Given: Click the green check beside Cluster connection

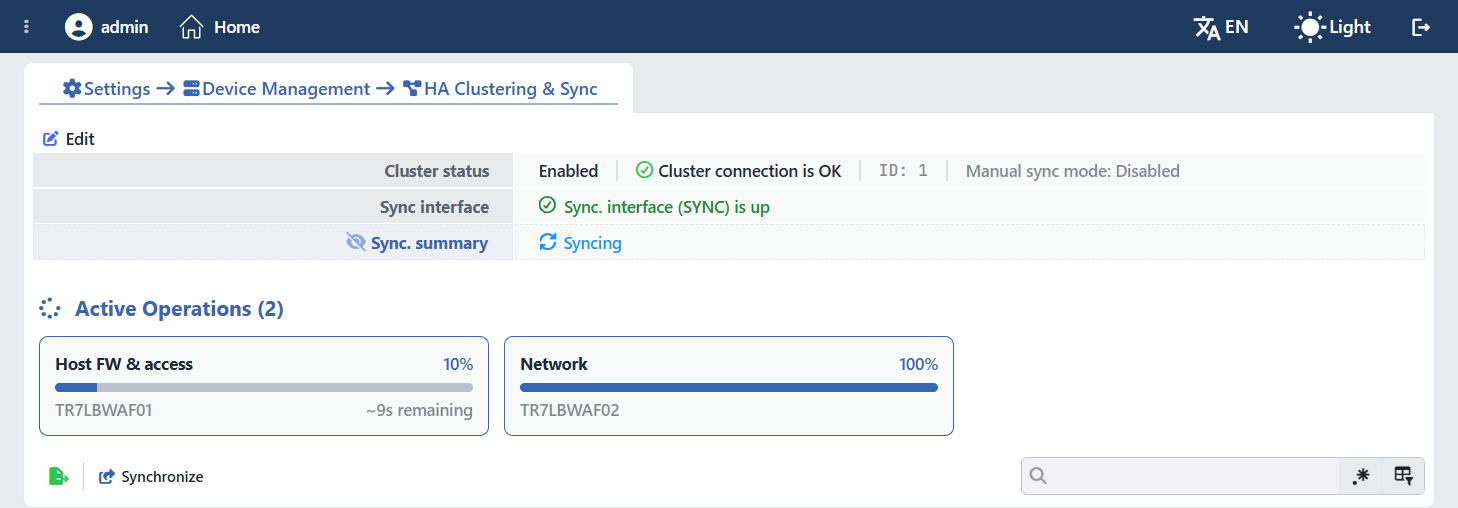Looking at the screenshot, I should [644, 171].
